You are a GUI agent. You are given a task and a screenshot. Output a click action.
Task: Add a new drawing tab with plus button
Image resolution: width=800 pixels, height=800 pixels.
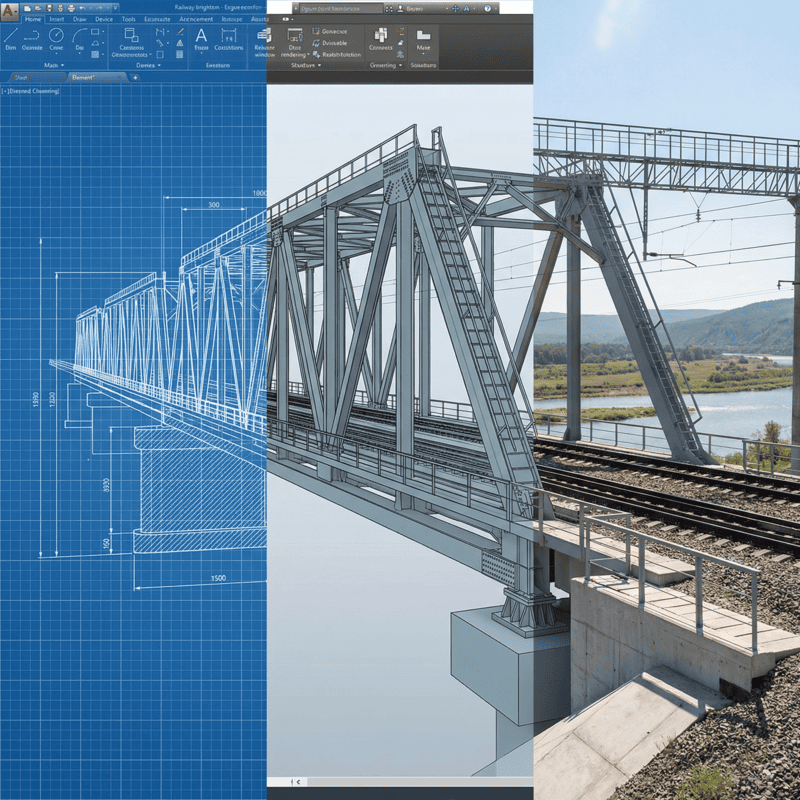pyautogui.click(x=135, y=78)
